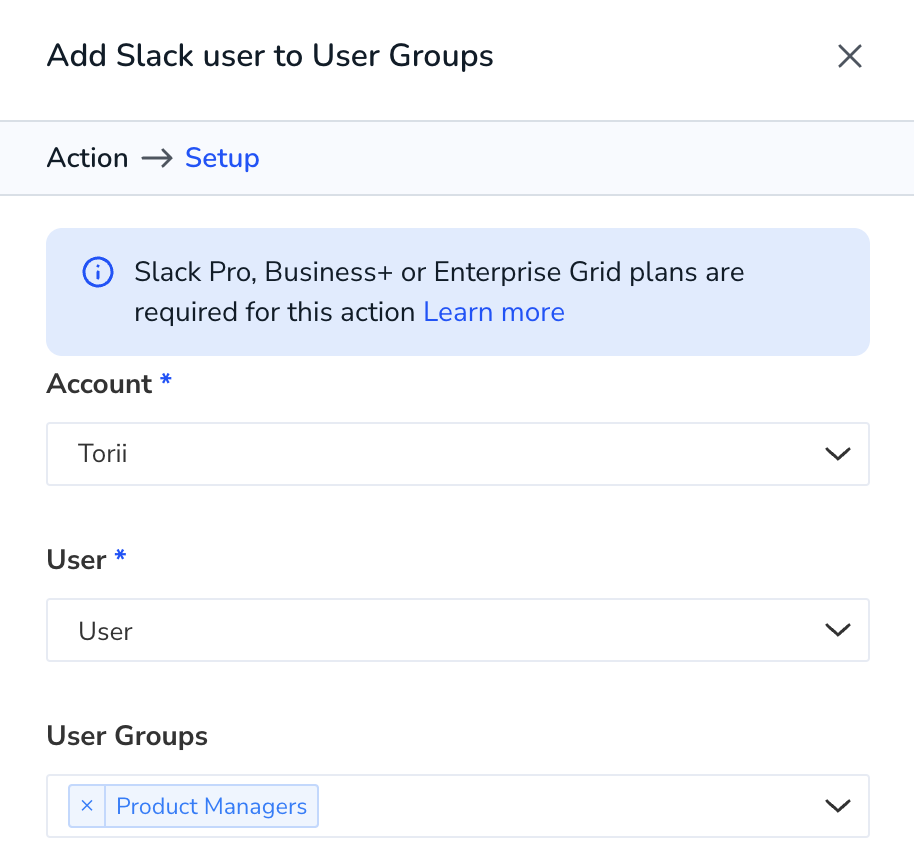Close the Add Slack user dialog

tap(849, 57)
